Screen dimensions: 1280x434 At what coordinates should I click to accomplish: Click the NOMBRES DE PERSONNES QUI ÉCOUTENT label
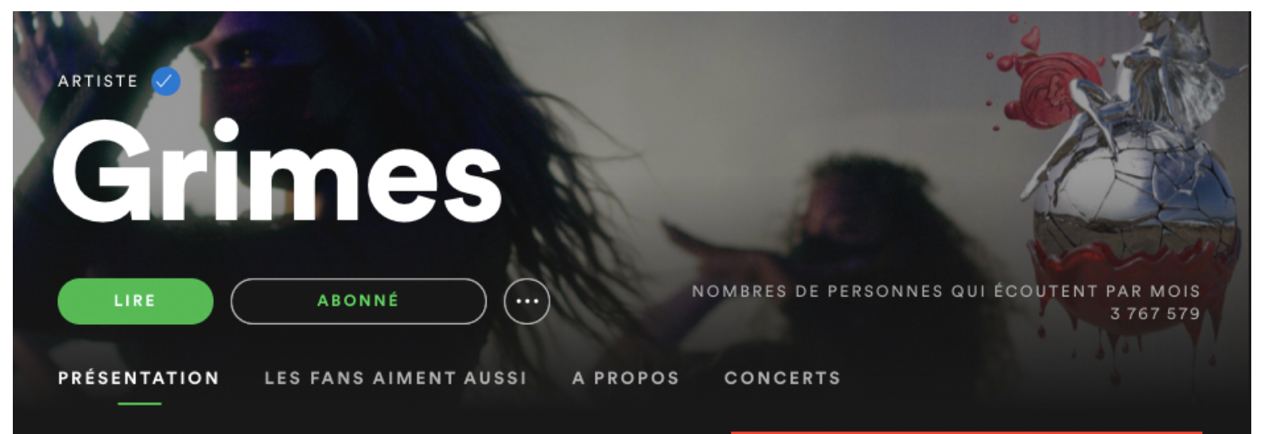pos(946,292)
